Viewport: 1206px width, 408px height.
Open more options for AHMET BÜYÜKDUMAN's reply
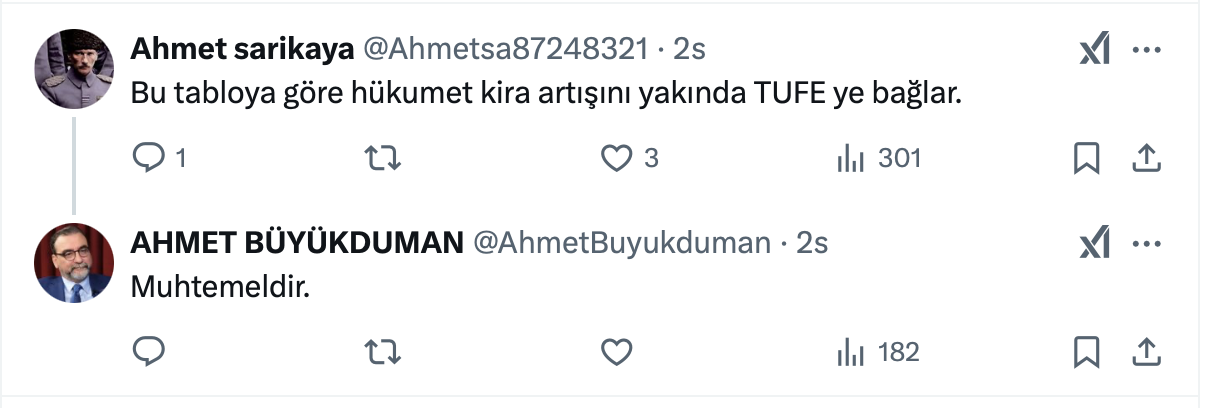coord(1146,243)
